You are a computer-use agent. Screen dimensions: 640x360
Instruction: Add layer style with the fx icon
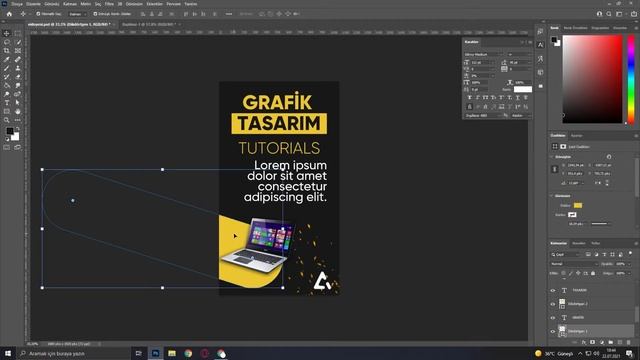(584, 342)
